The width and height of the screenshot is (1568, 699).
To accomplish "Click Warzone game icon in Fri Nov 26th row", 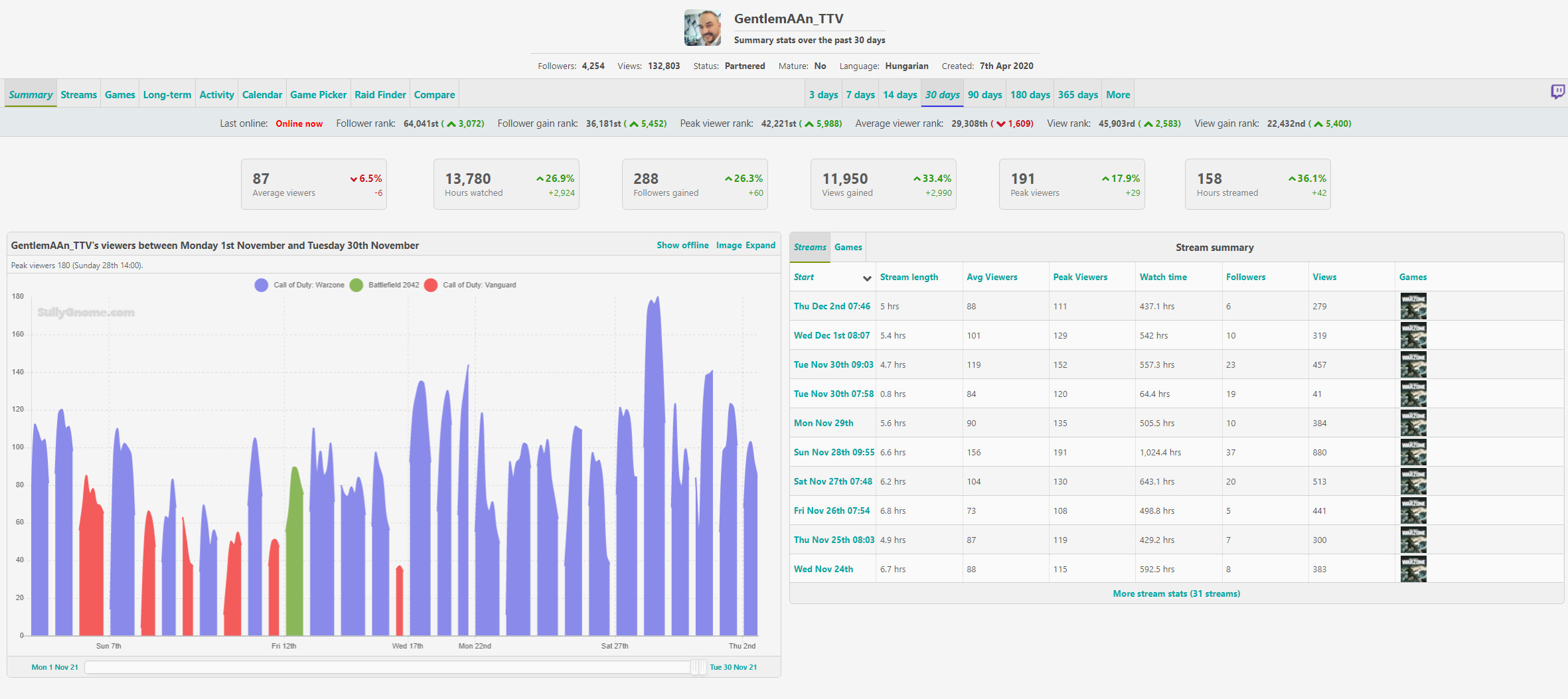I will tap(1413, 510).
